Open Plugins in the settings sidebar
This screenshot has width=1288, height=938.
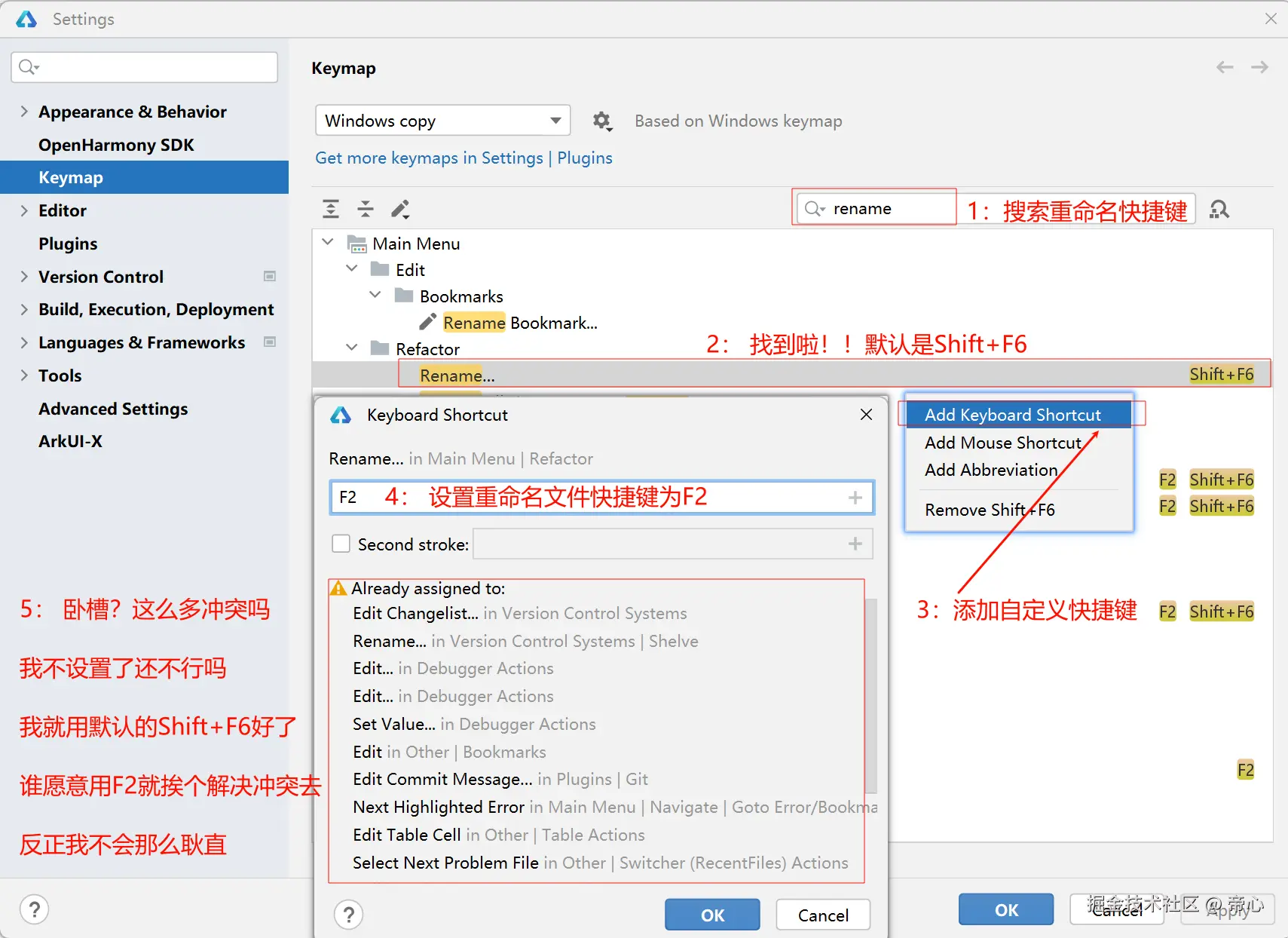click(x=68, y=244)
